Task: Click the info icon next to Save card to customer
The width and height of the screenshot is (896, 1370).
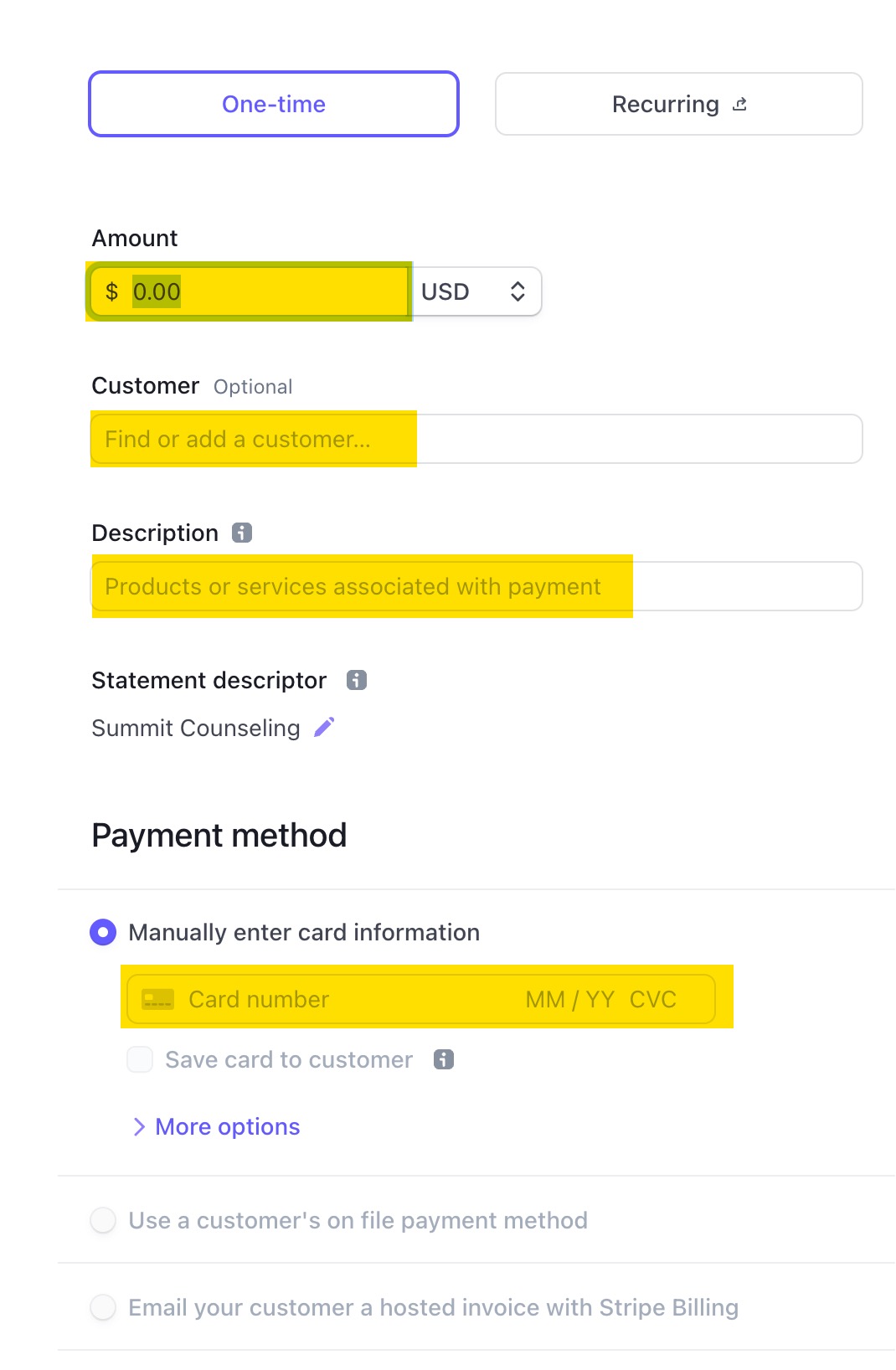Action: [x=442, y=1059]
